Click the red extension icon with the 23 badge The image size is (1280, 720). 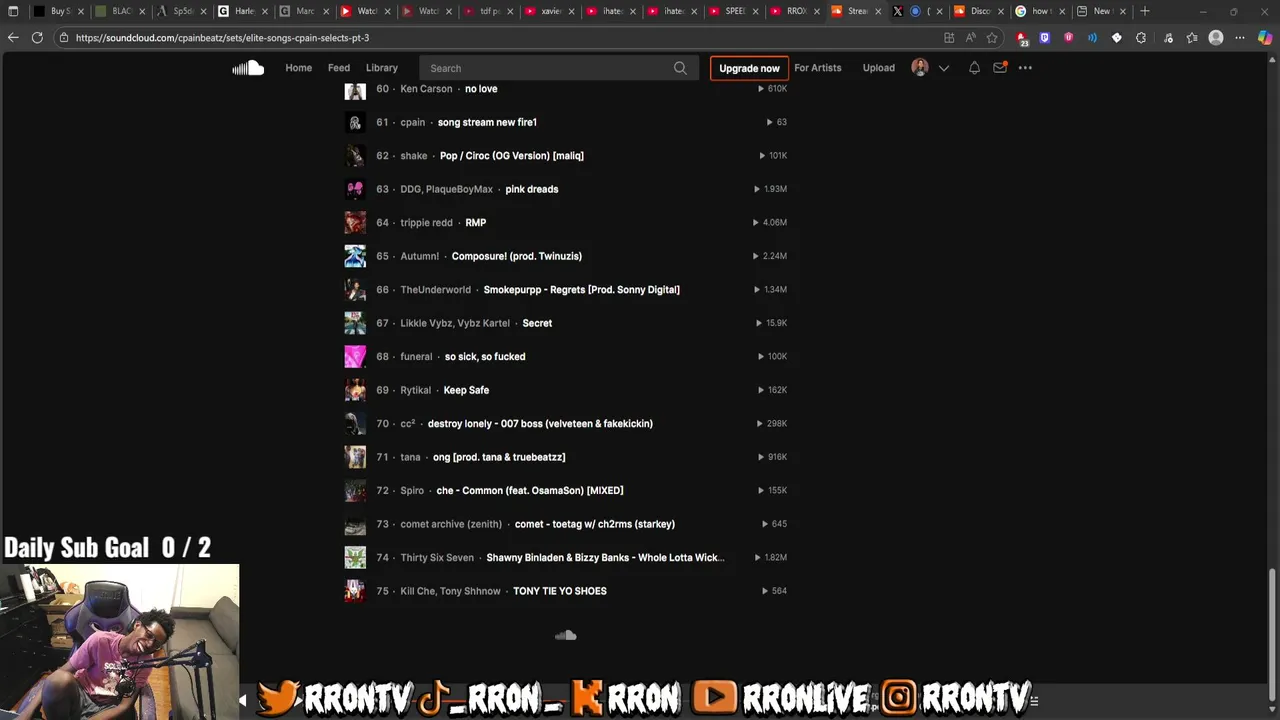pos(1022,38)
